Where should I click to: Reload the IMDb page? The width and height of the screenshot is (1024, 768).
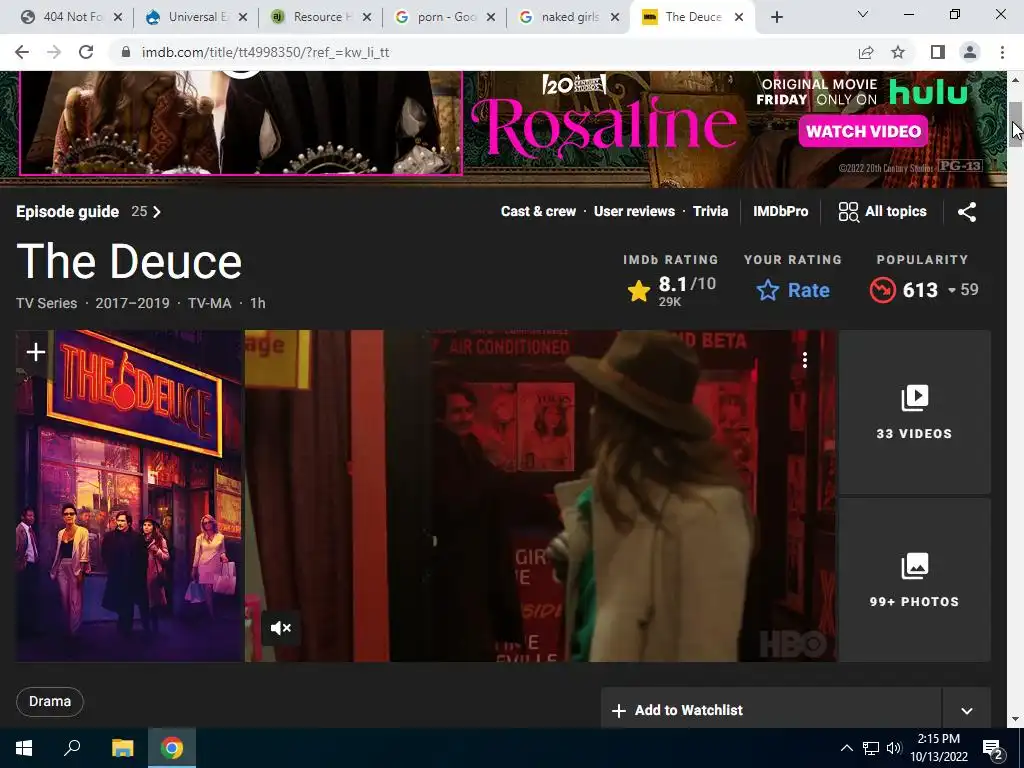pos(86,52)
